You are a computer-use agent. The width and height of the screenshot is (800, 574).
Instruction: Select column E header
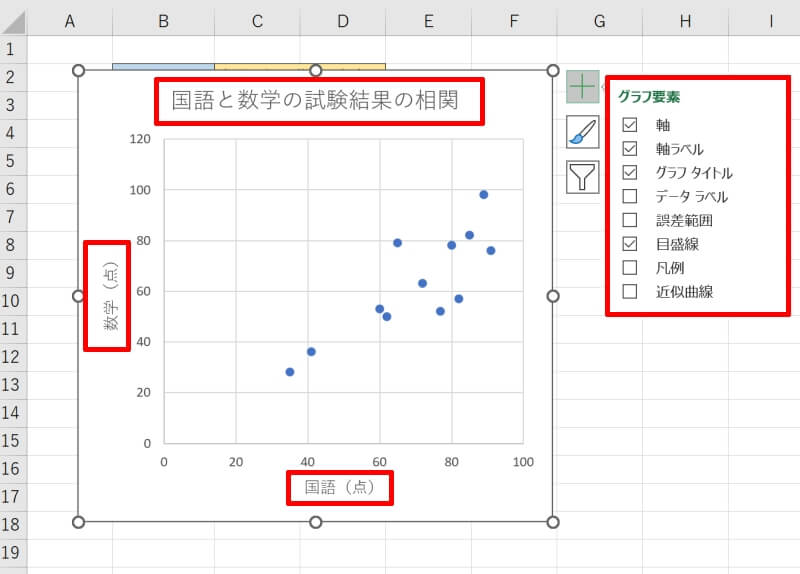click(429, 21)
